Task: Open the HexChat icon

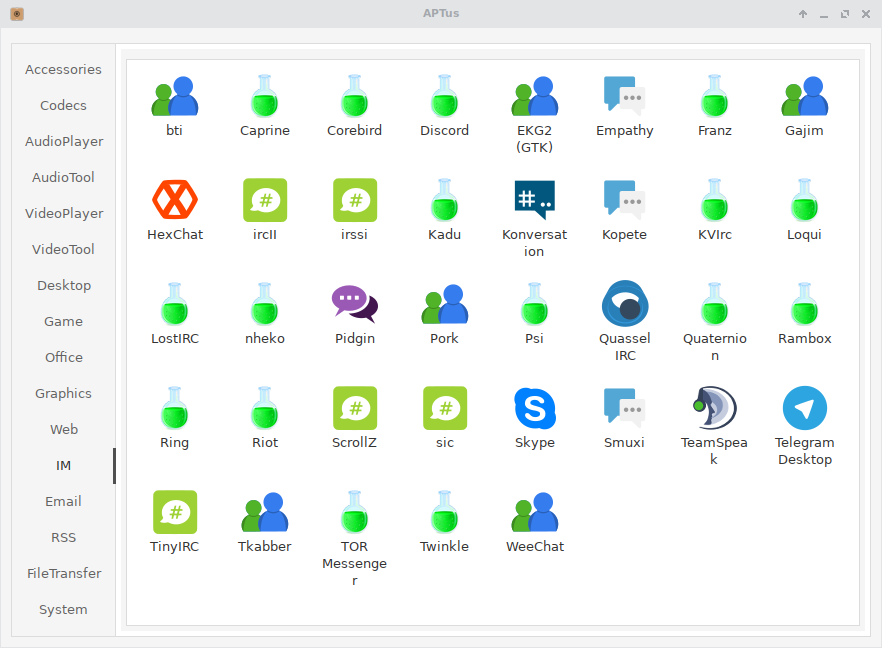Action: click(x=174, y=200)
